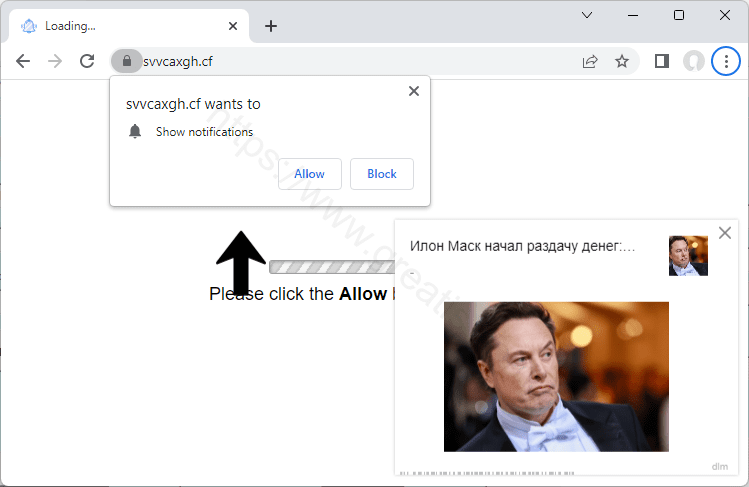Bookmark this page with the star icon
This screenshot has width=749, height=487.
coord(622,61)
